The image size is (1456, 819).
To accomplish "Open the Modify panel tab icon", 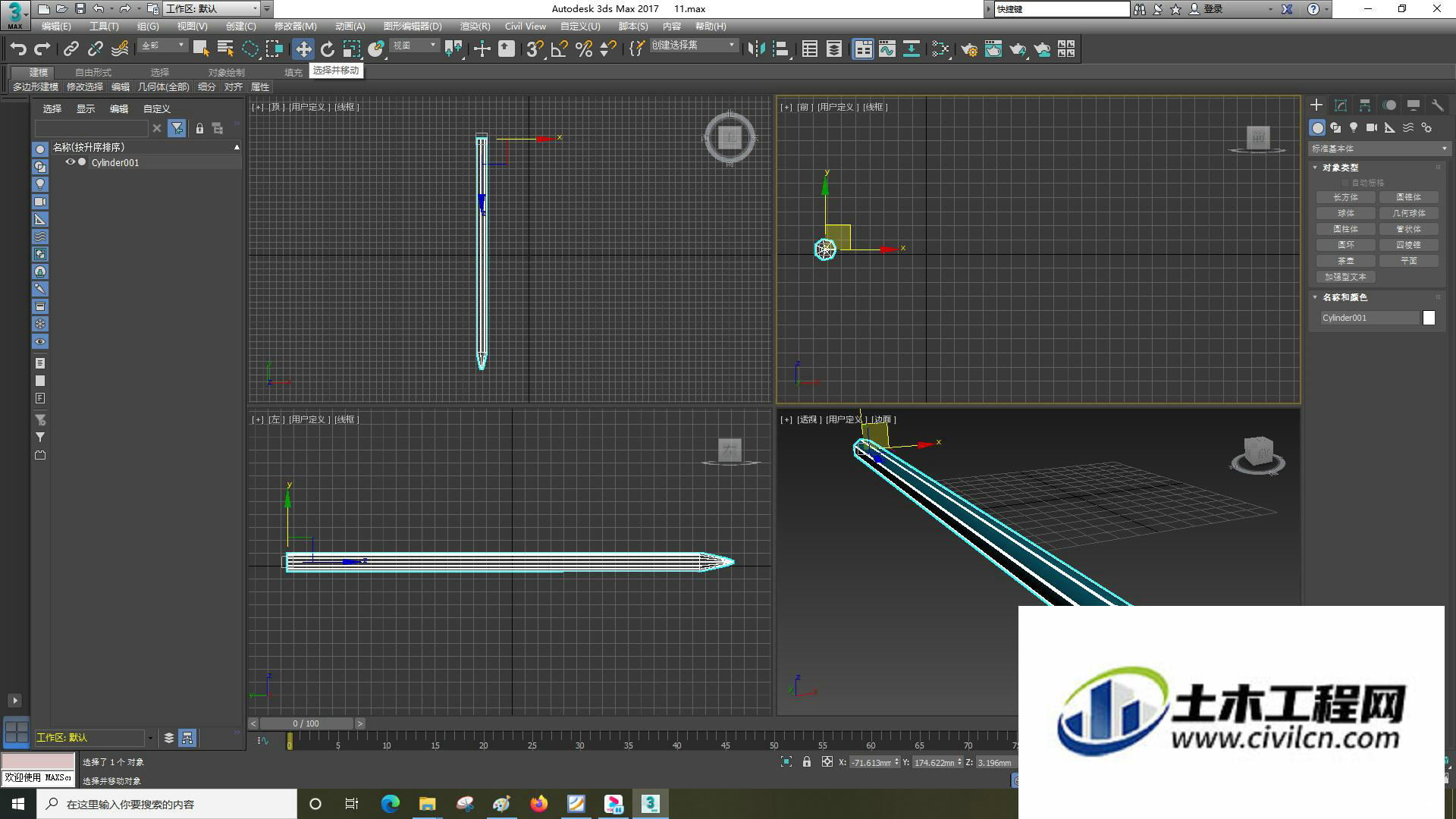I will (1340, 105).
